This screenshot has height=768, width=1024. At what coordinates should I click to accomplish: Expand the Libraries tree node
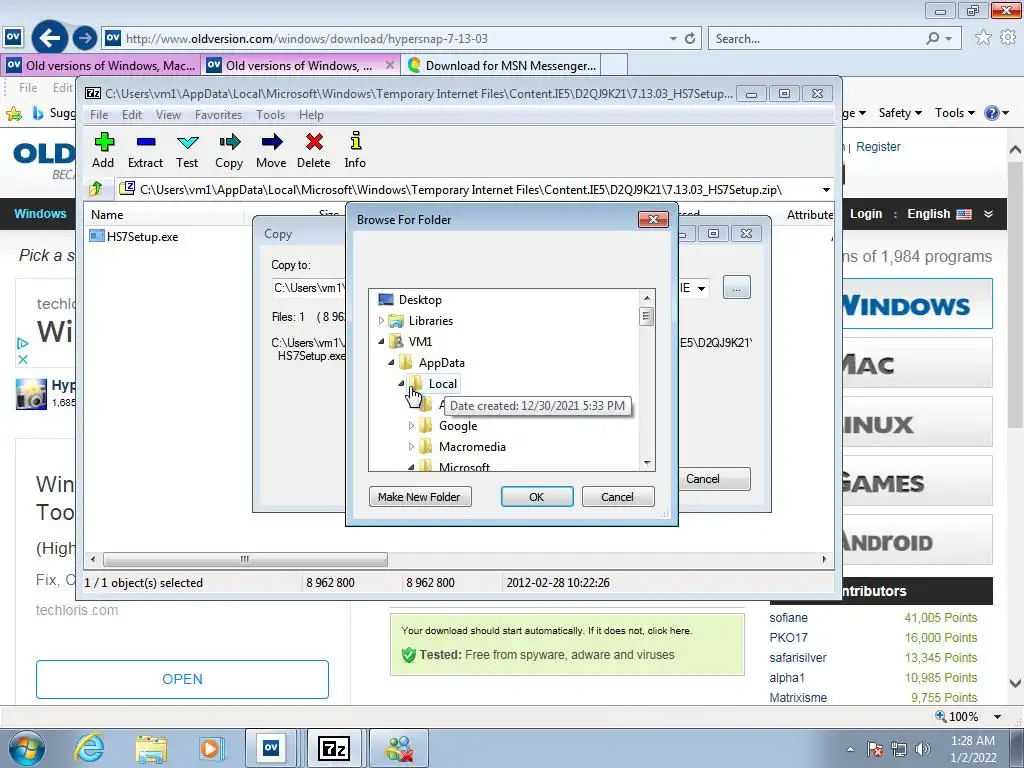point(381,321)
